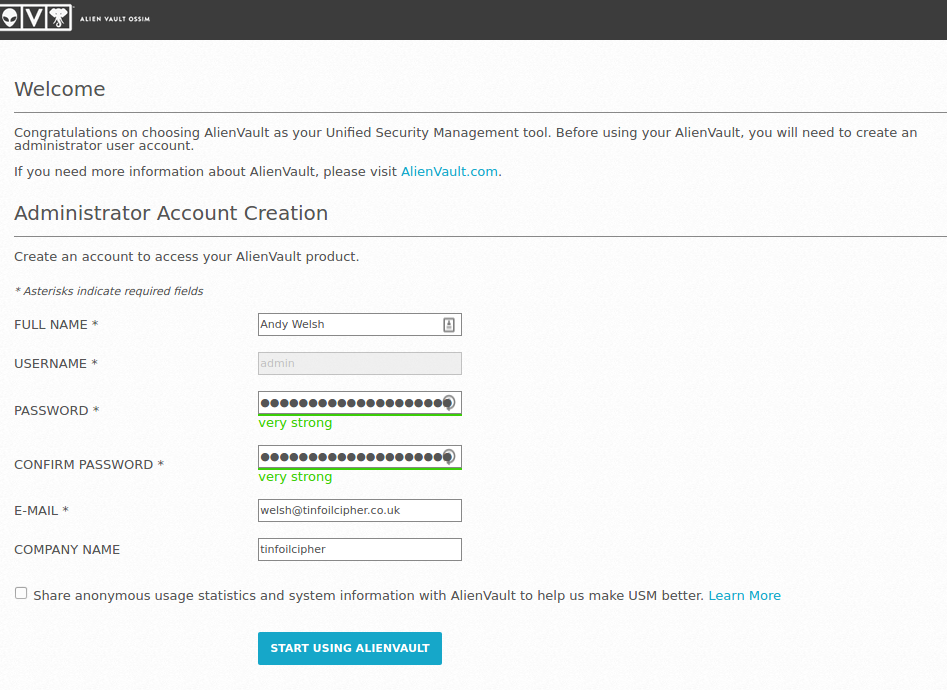
Task: Click the strength indicator below Password field
Action: point(295,423)
